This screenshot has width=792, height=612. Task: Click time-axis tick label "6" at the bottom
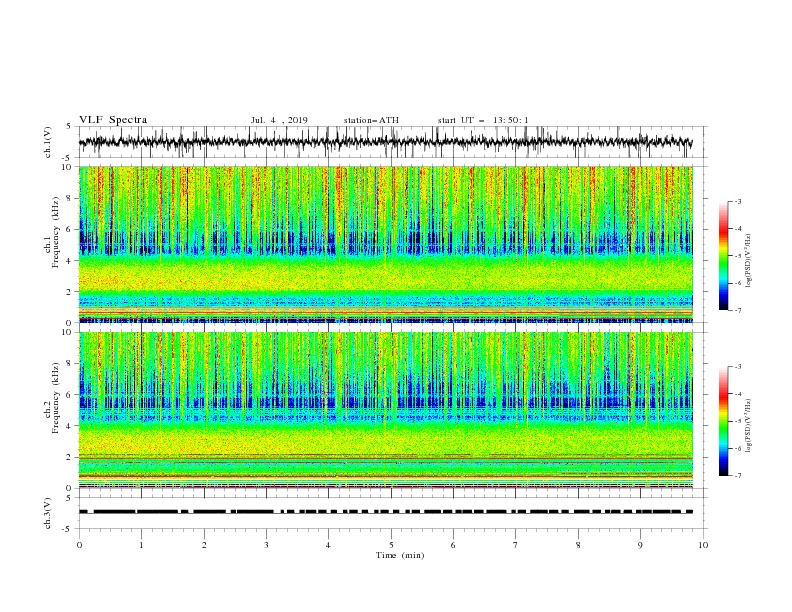click(x=453, y=545)
